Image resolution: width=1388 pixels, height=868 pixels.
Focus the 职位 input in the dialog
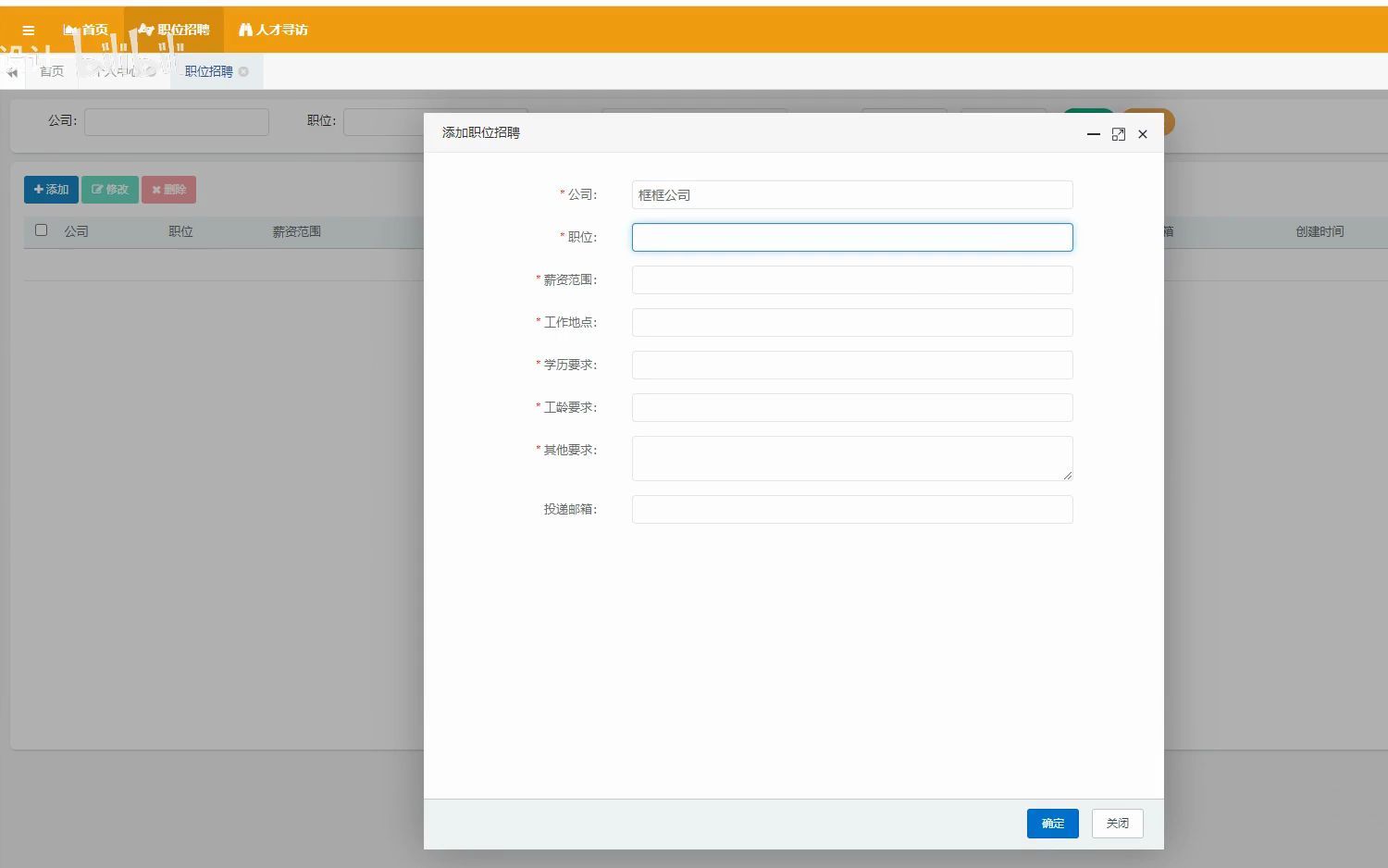pos(852,237)
